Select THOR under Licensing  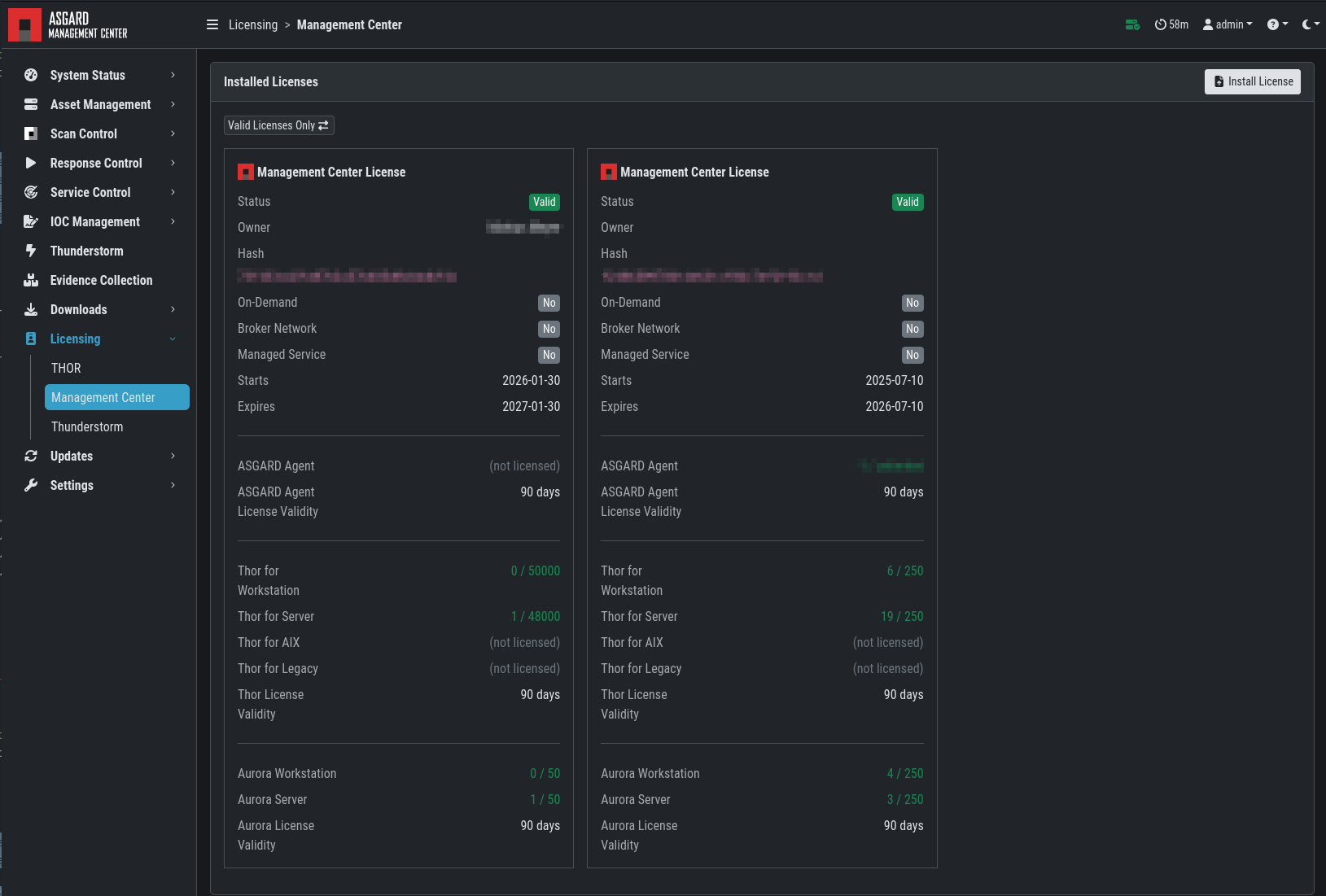tap(117, 368)
